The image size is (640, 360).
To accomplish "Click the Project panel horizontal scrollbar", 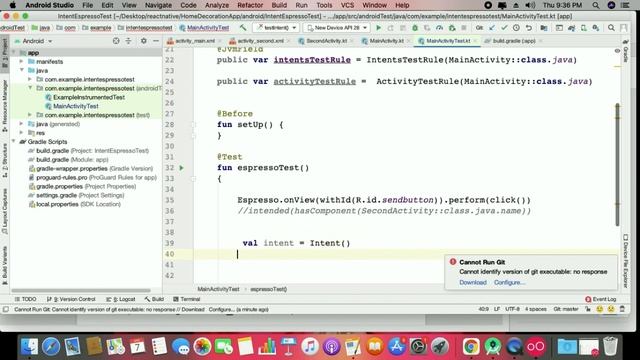I will point(81,291).
